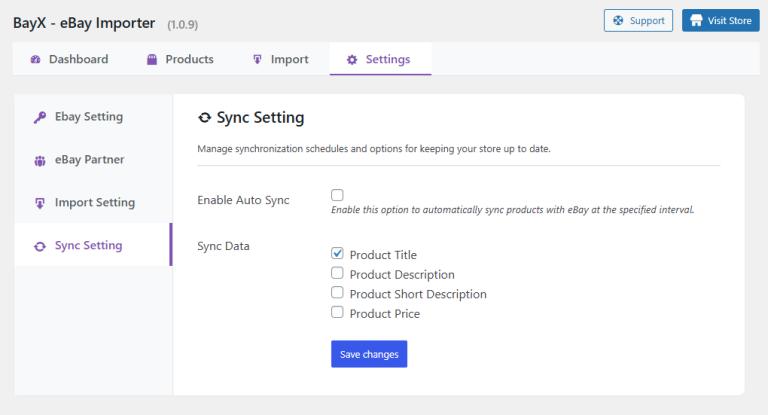Image resolution: width=768 pixels, height=415 pixels.
Task: Click the sync icon beside the Sync Setting heading
Action: coord(204,118)
